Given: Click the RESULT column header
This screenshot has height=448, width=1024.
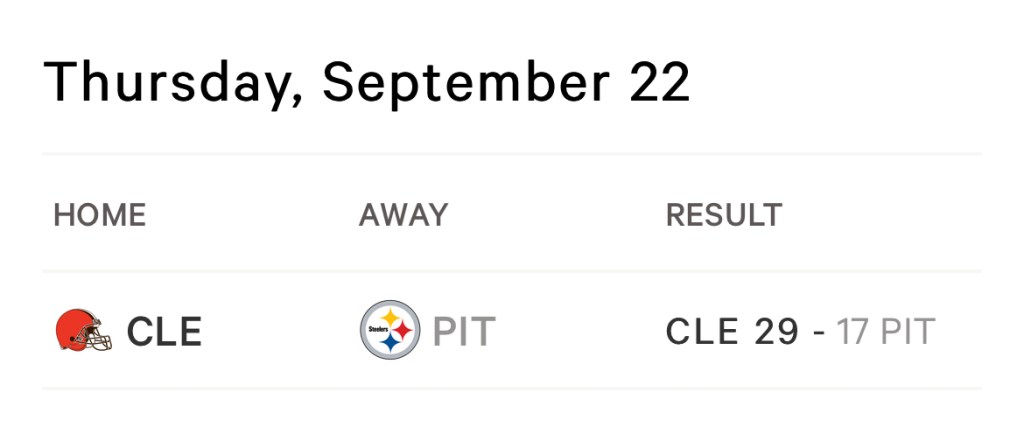Looking at the screenshot, I should 724,215.
